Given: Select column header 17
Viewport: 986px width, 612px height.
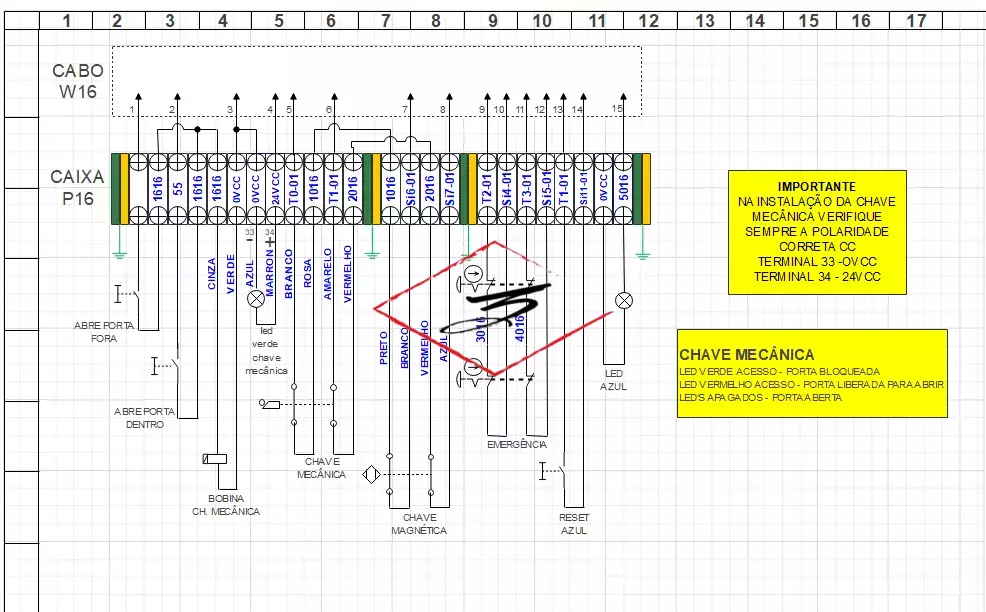Looking at the screenshot, I should click(x=915, y=20).
